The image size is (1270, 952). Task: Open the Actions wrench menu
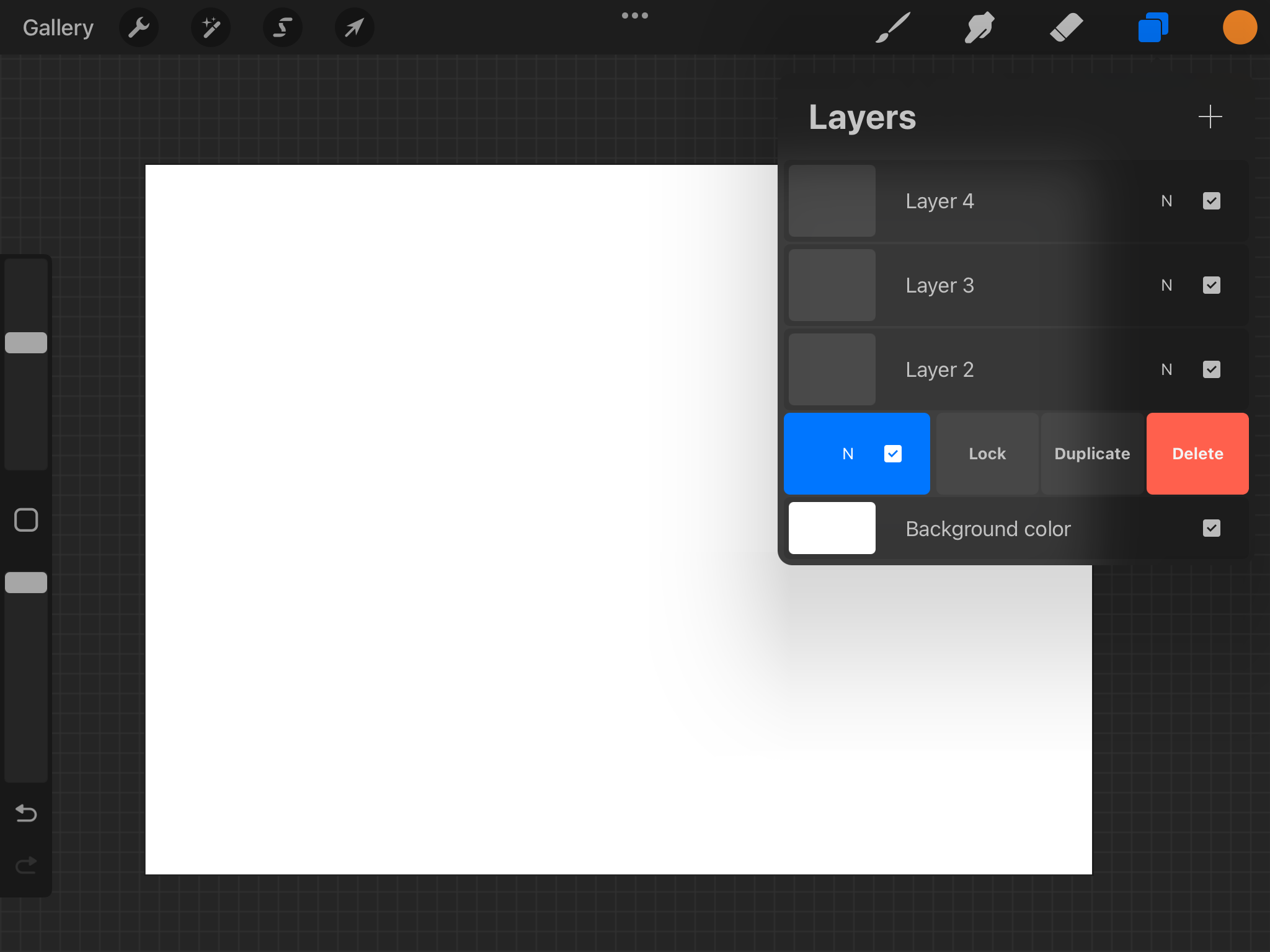(x=139, y=28)
